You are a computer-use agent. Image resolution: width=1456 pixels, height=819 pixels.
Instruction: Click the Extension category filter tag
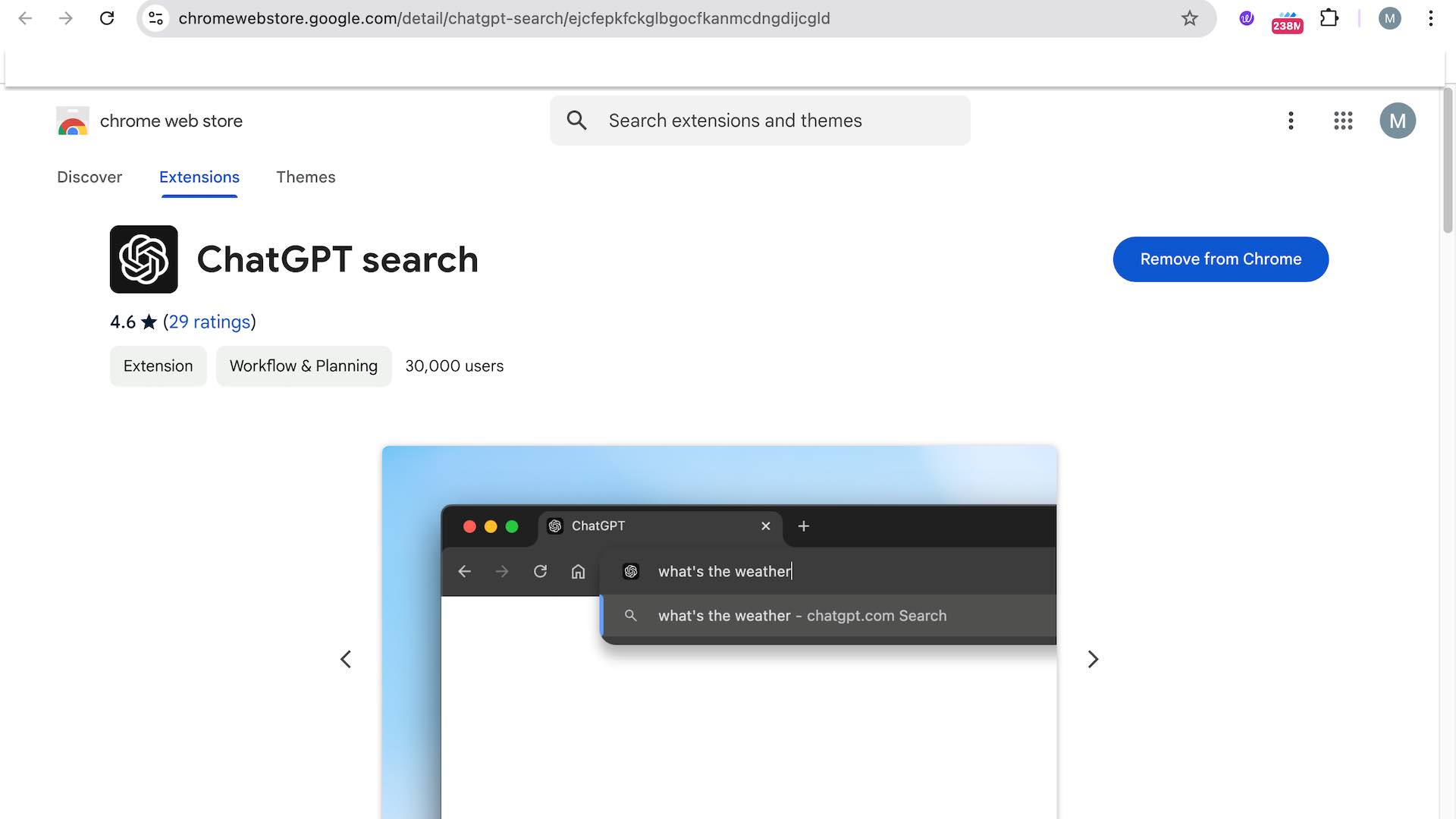click(158, 366)
